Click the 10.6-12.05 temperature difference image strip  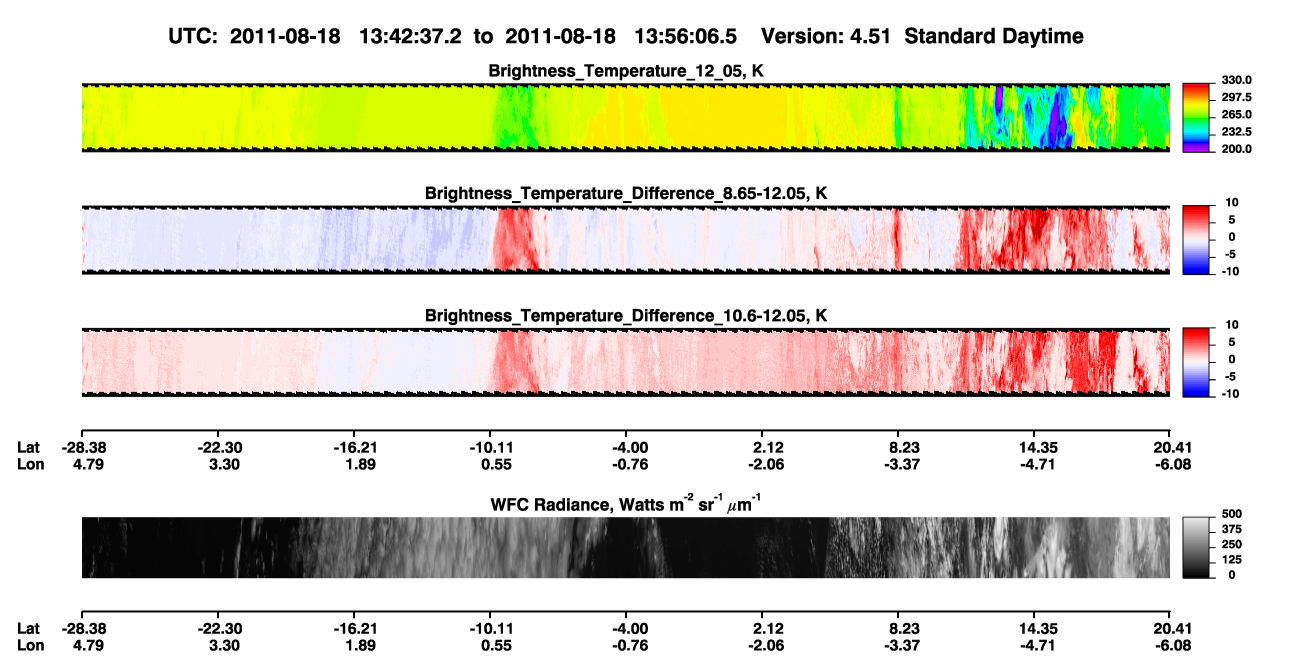pos(625,361)
